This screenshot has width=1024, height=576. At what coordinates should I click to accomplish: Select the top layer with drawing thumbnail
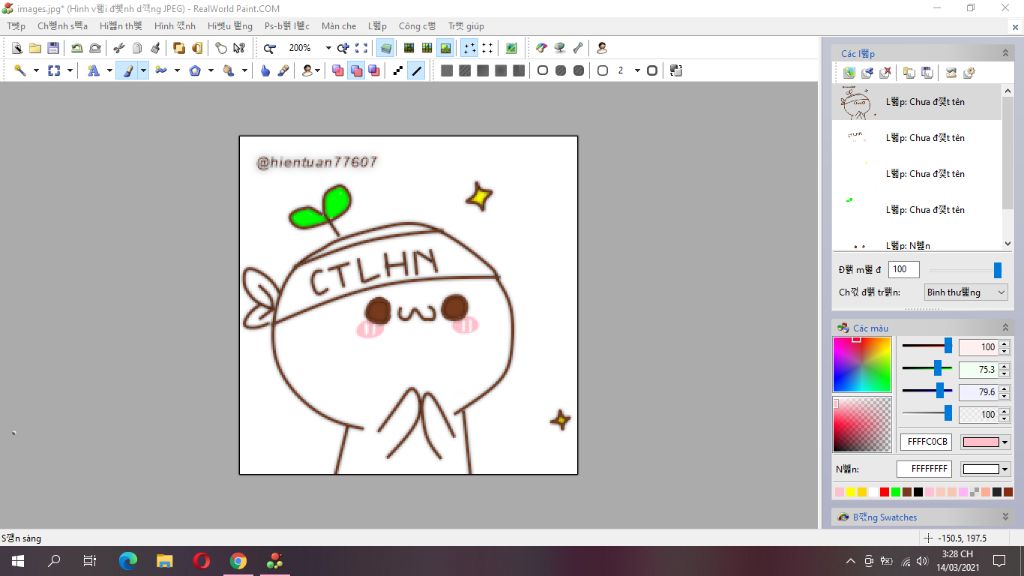[x=917, y=102]
